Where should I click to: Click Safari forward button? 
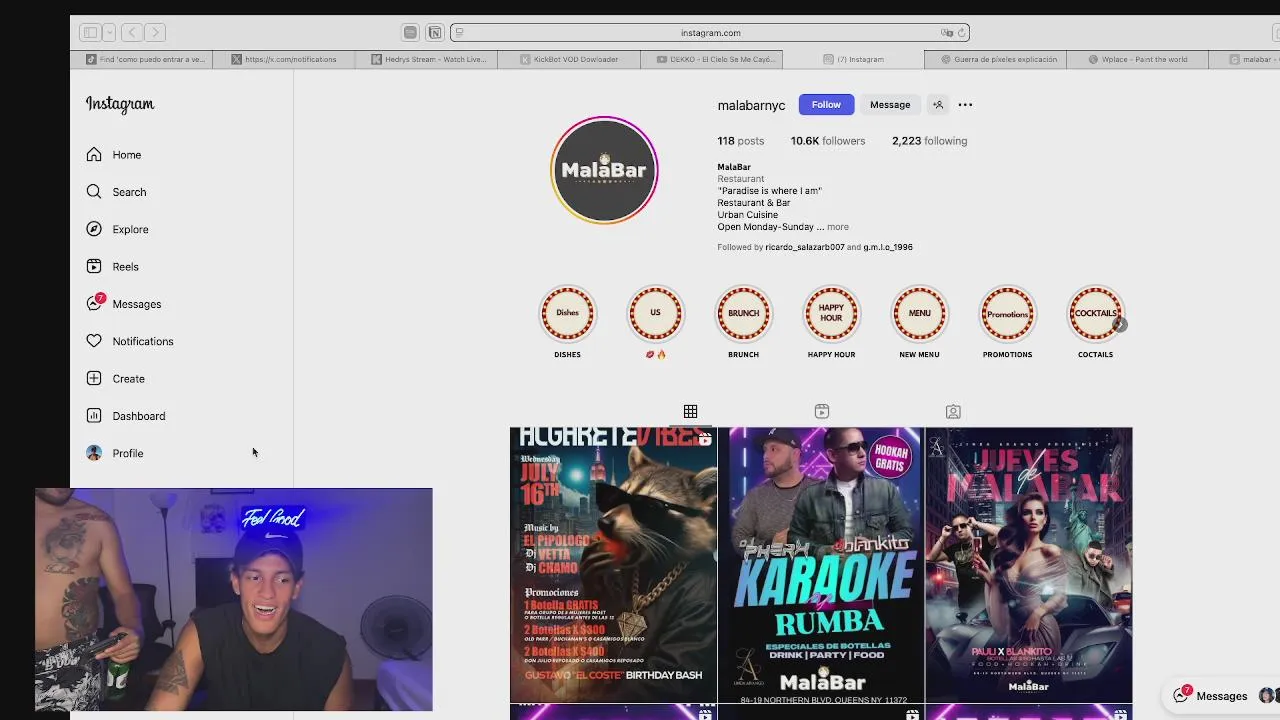pyautogui.click(x=154, y=33)
